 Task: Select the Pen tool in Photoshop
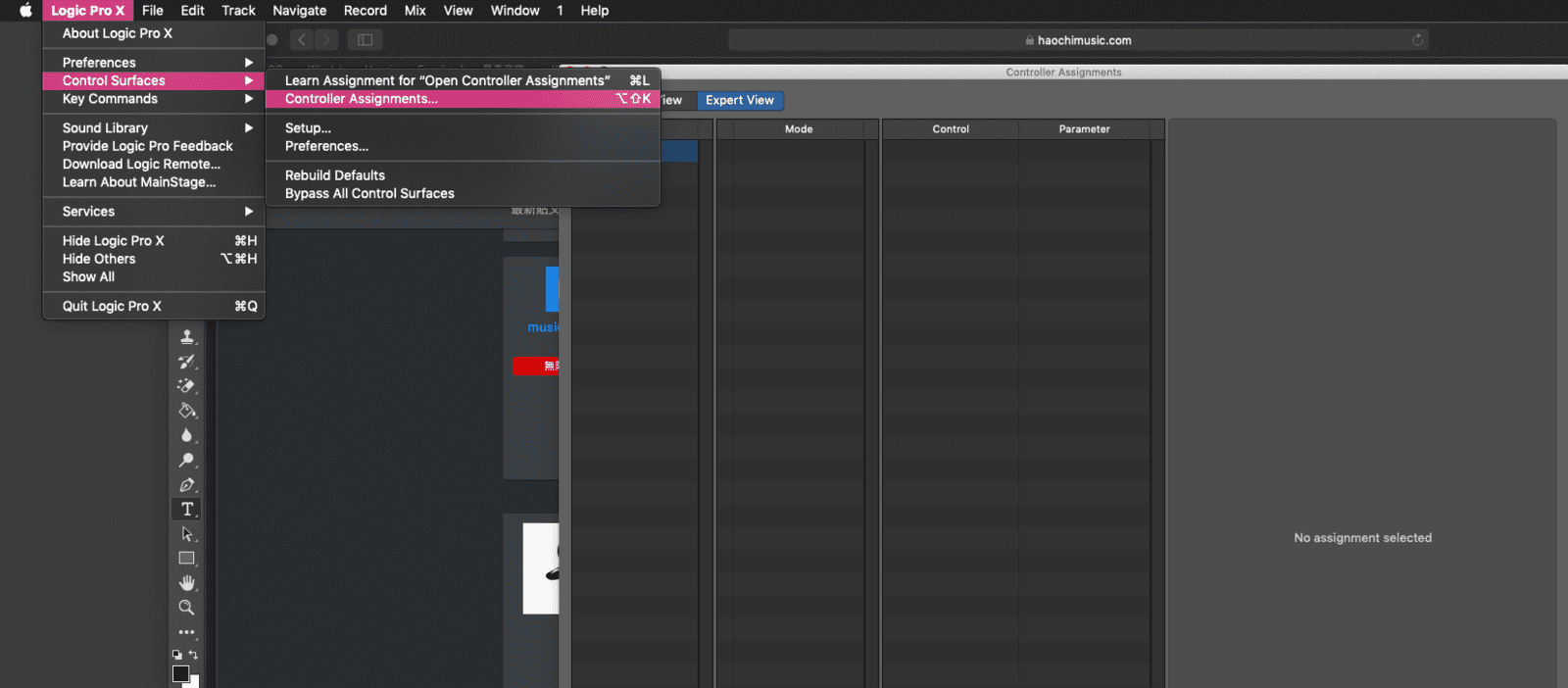(x=187, y=484)
